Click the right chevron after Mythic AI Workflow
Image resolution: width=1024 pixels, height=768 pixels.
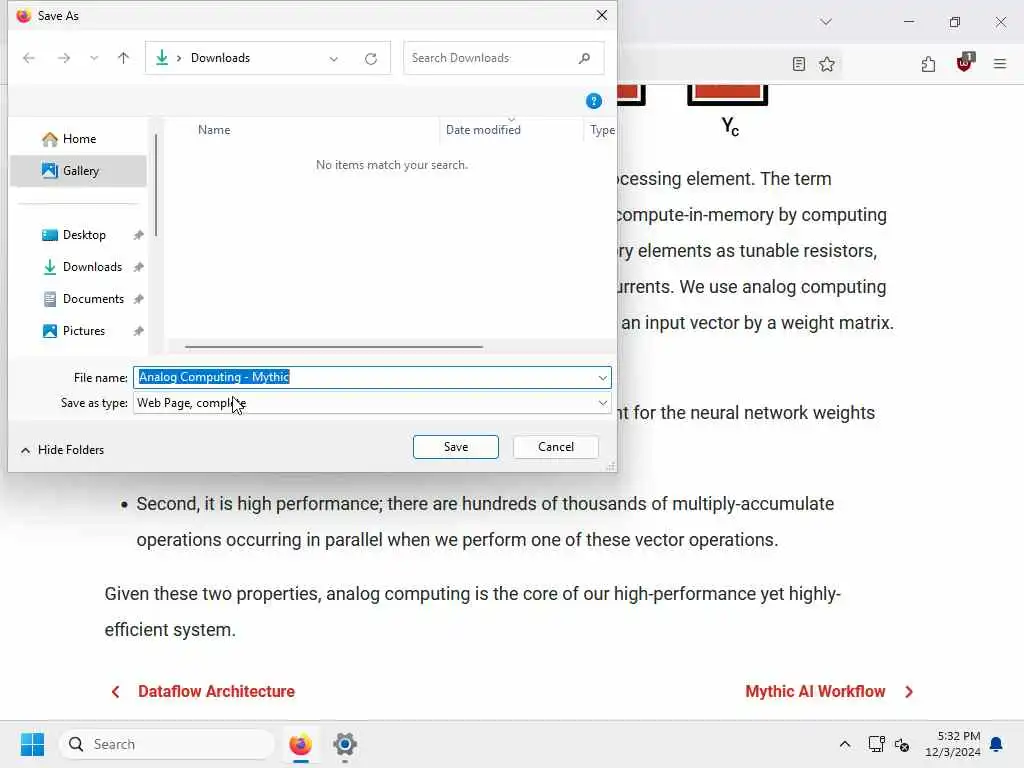[909, 692]
